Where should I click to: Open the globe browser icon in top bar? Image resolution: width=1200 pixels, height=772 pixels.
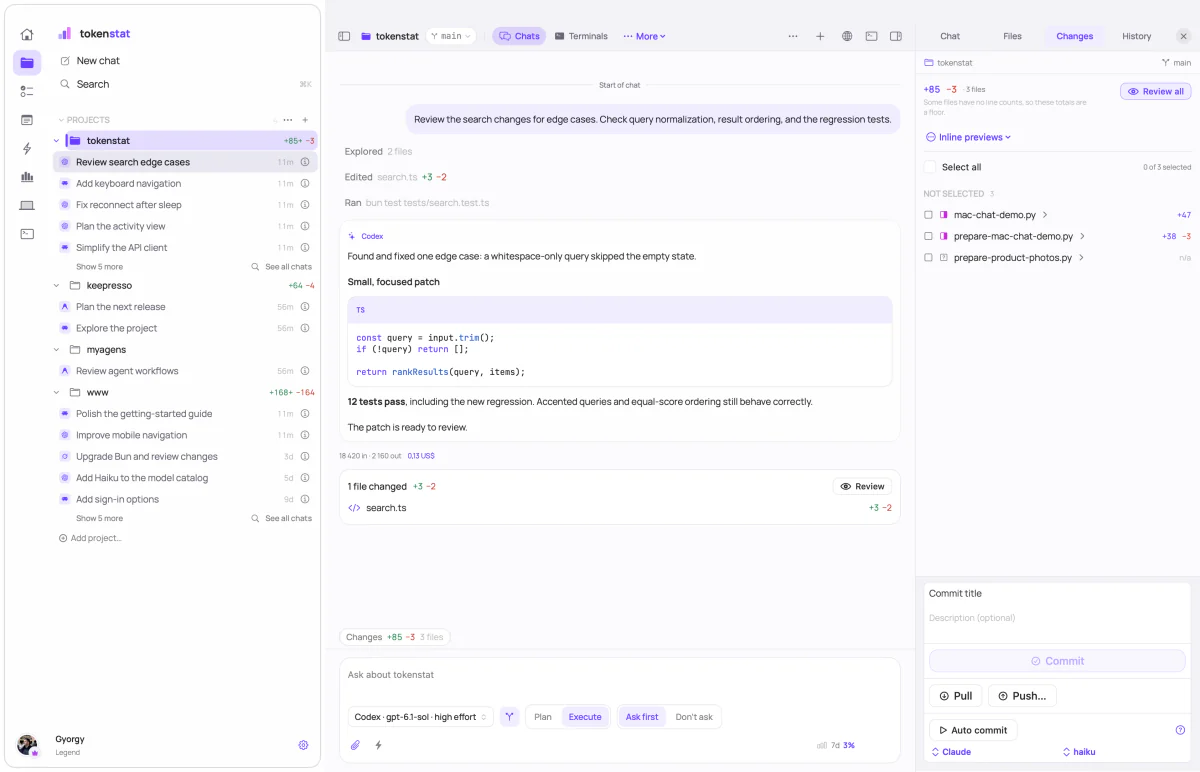pos(847,36)
